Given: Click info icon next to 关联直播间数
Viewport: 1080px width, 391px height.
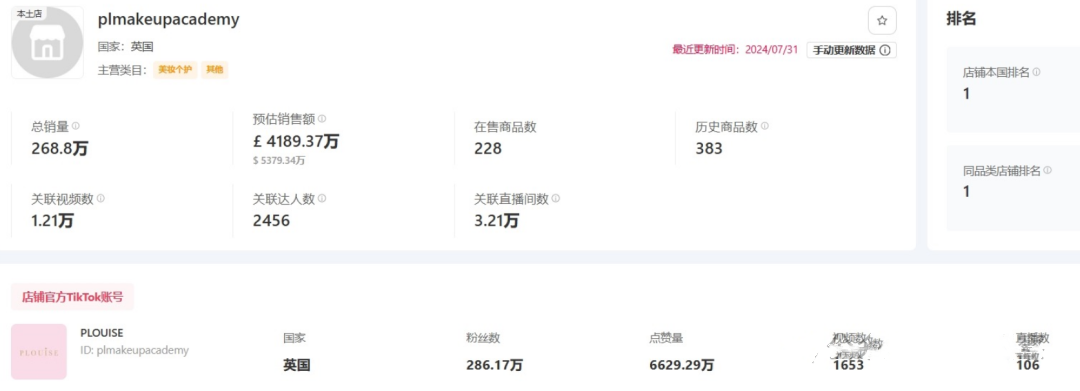Looking at the screenshot, I should pos(556,198).
